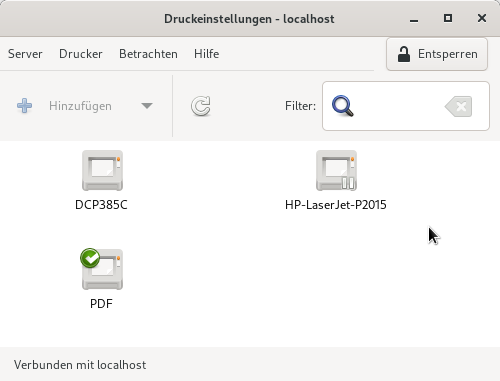This screenshot has height=381, width=500.
Task: Select the DCP385C printer icon
Action: point(102,170)
